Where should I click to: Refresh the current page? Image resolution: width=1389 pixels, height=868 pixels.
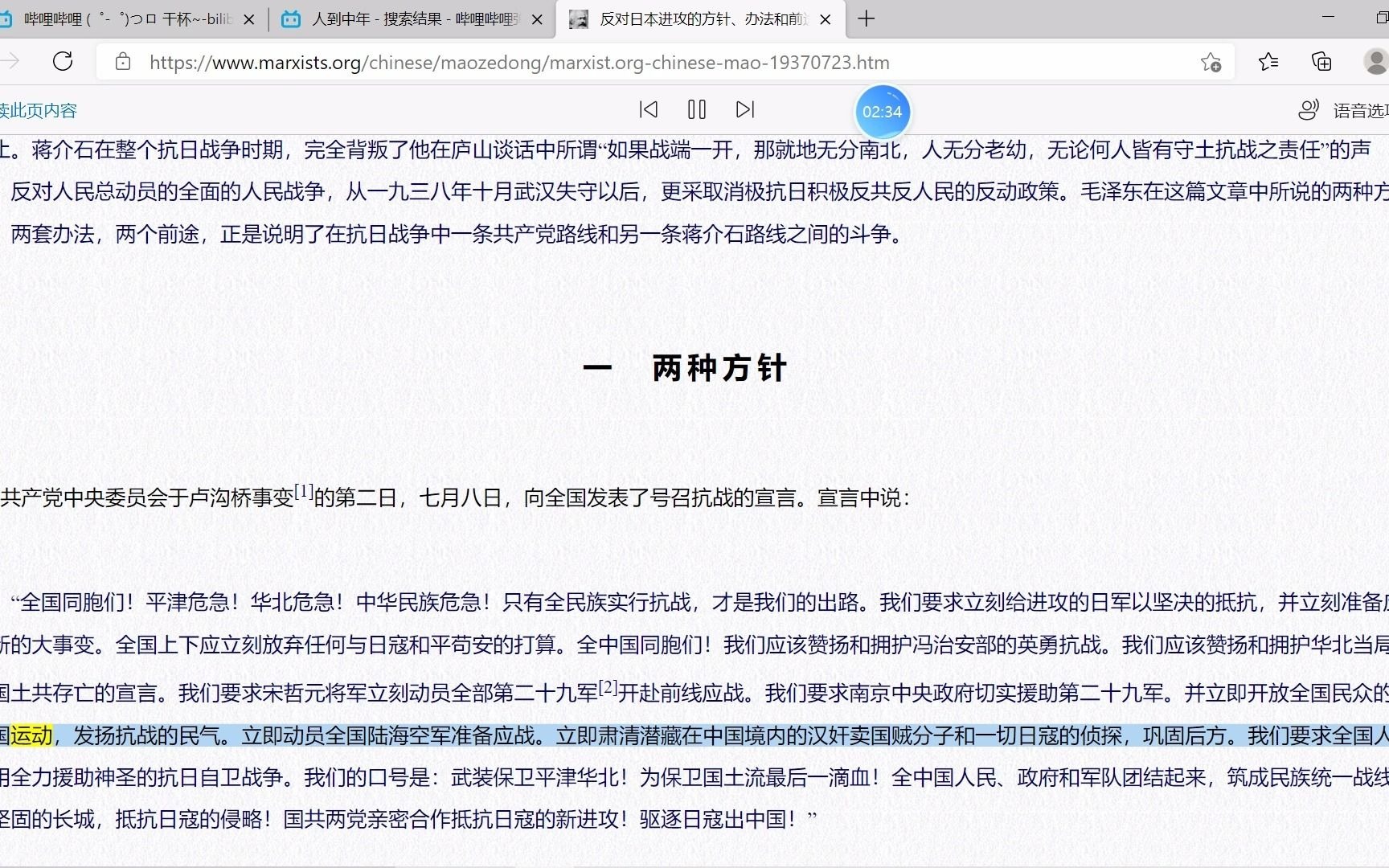[63, 62]
